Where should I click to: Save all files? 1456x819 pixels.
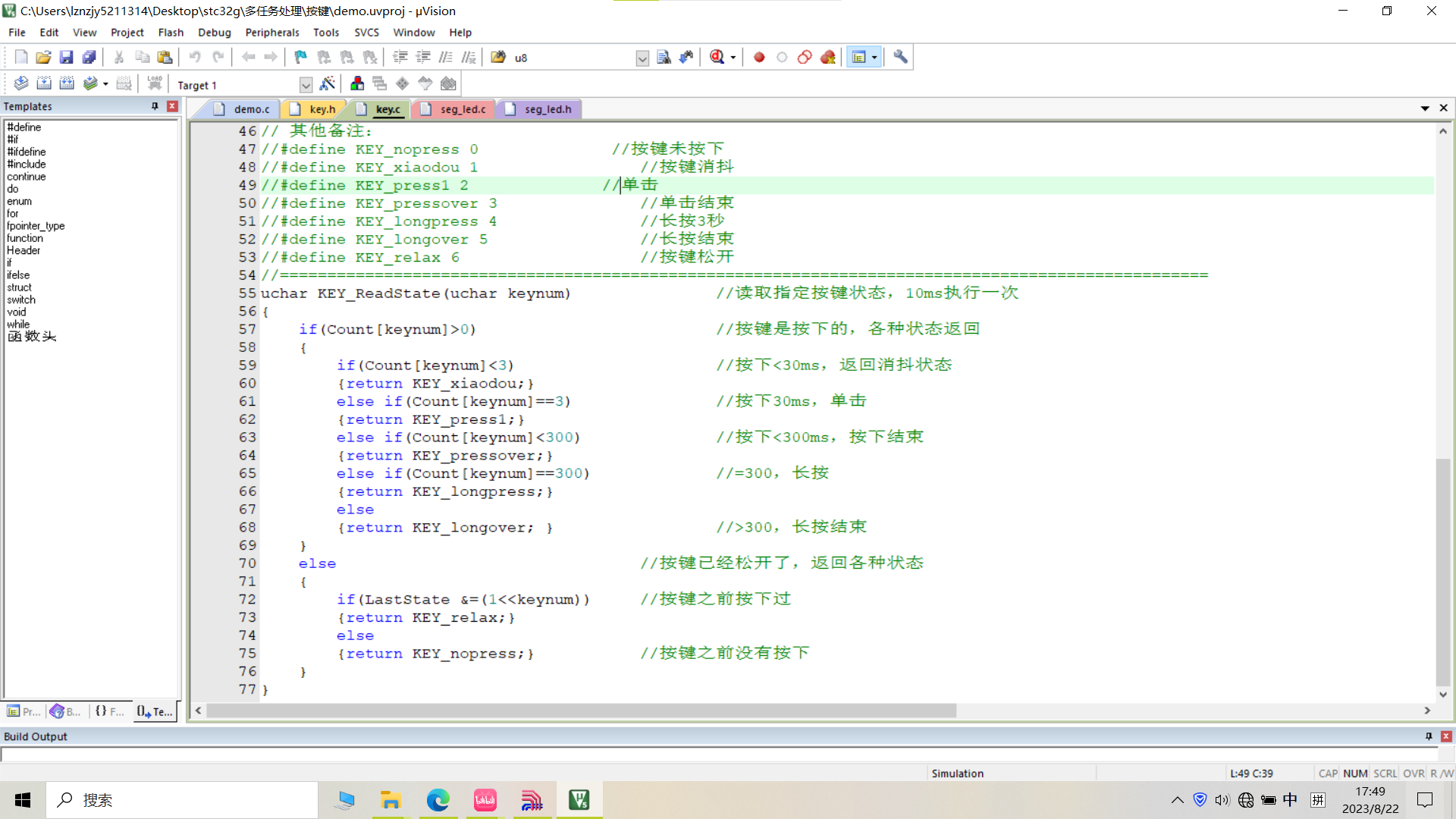tap(89, 57)
